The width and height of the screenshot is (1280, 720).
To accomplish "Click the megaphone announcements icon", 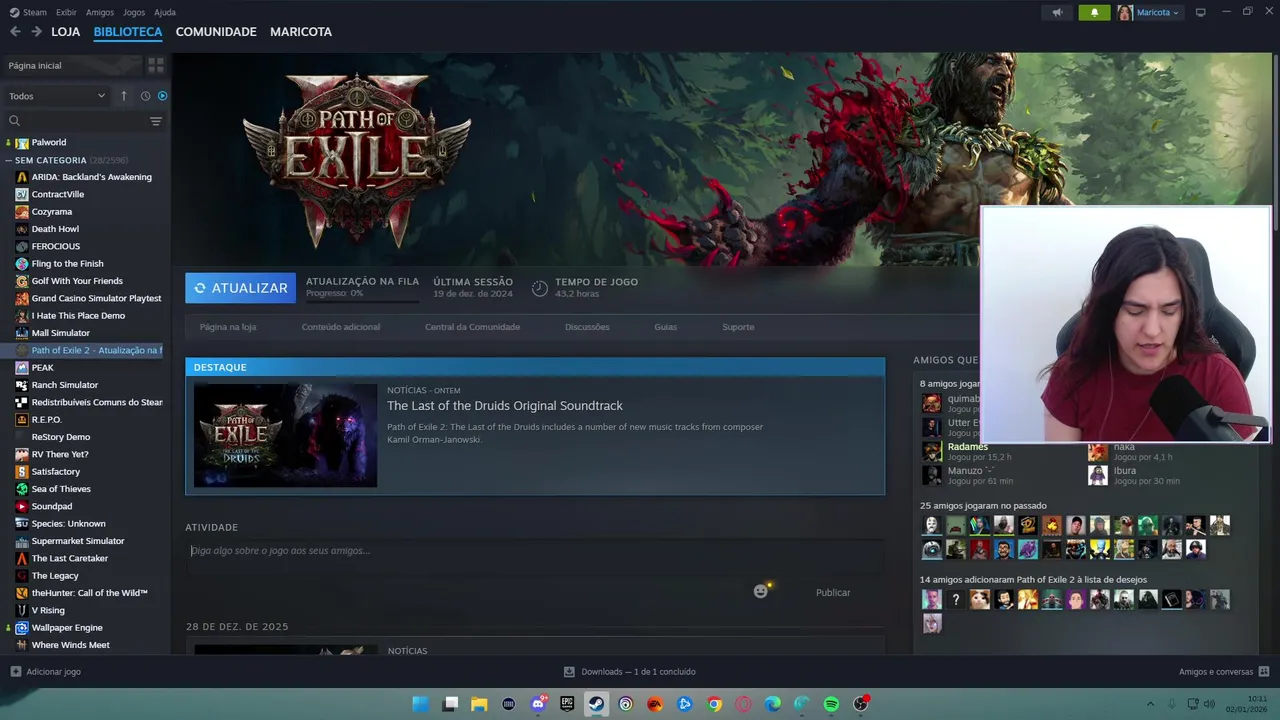I will pyautogui.click(x=1057, y=12).
